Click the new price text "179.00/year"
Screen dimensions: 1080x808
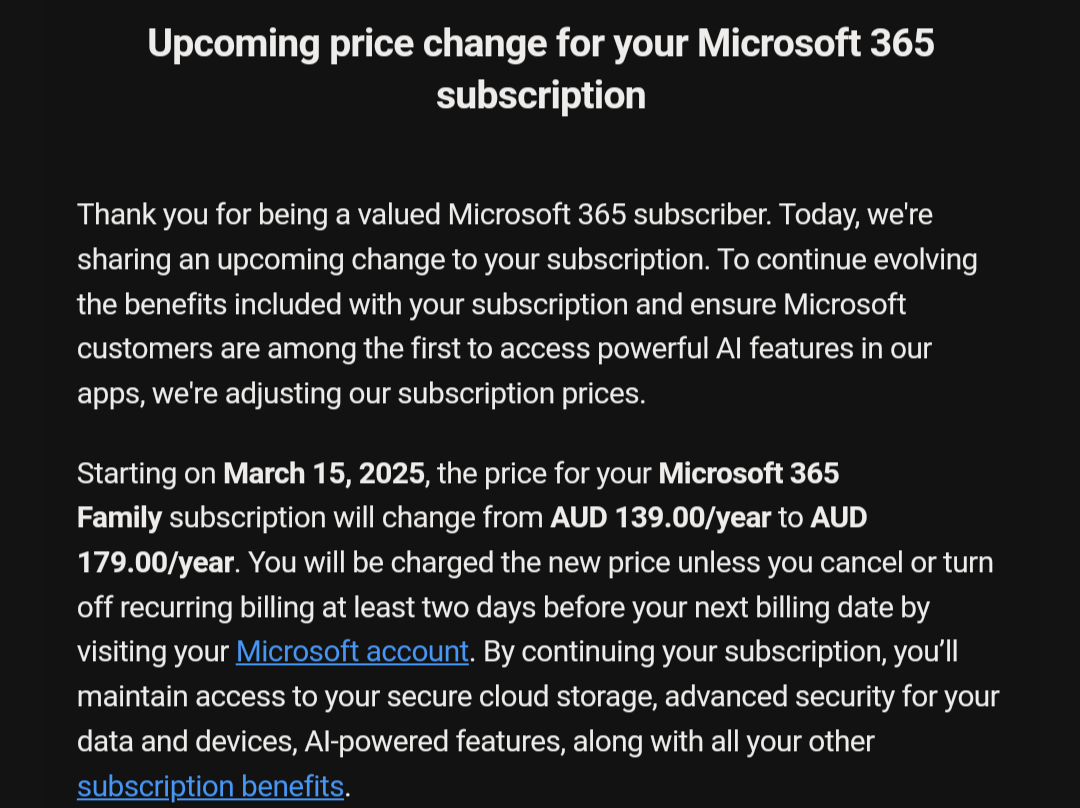click(x=155, y=563)
